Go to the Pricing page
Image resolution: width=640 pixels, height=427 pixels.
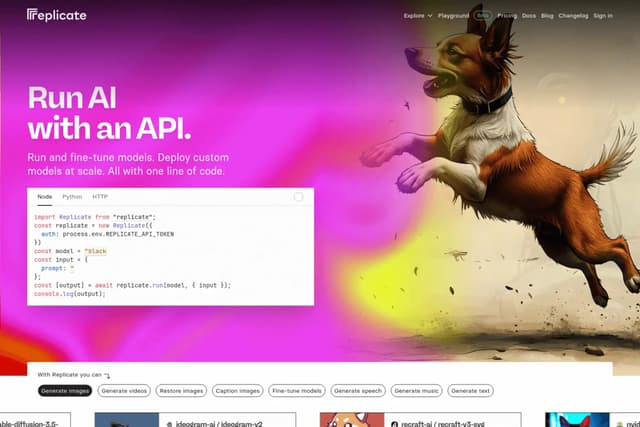507,16
